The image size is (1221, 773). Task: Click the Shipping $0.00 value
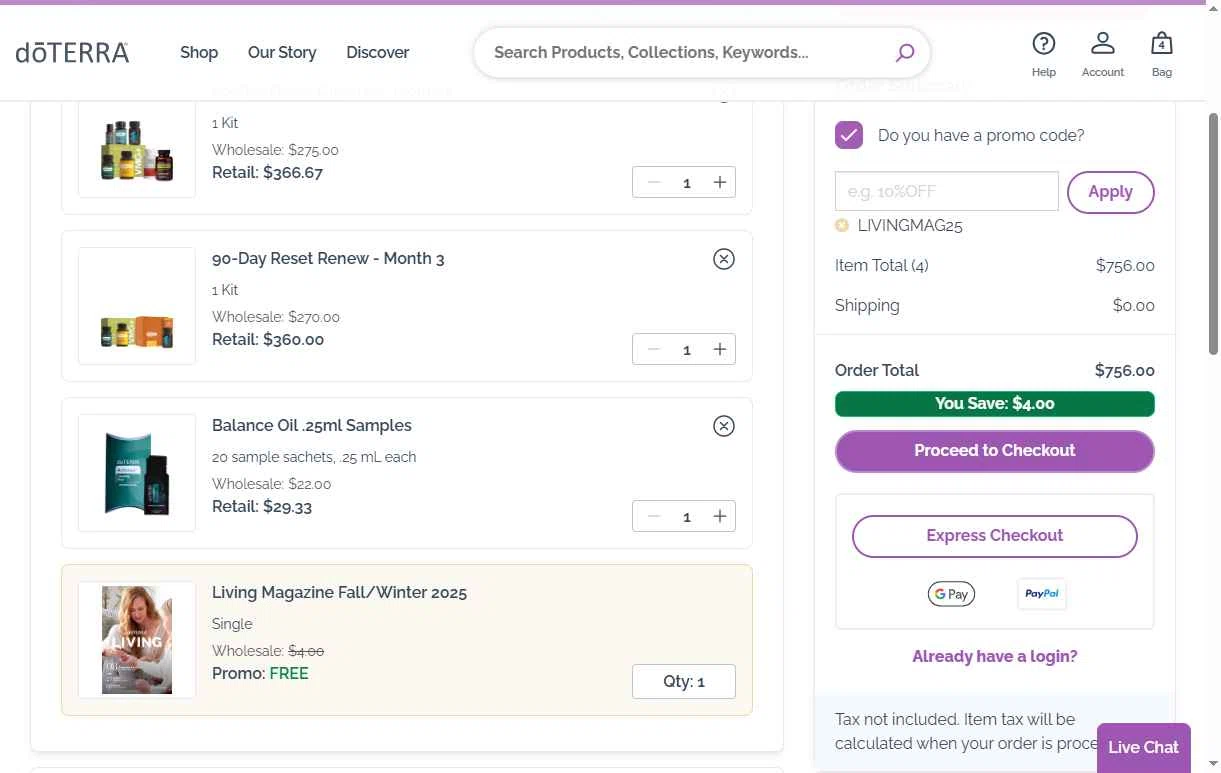pyautogui.click(x=1133, y=306)
